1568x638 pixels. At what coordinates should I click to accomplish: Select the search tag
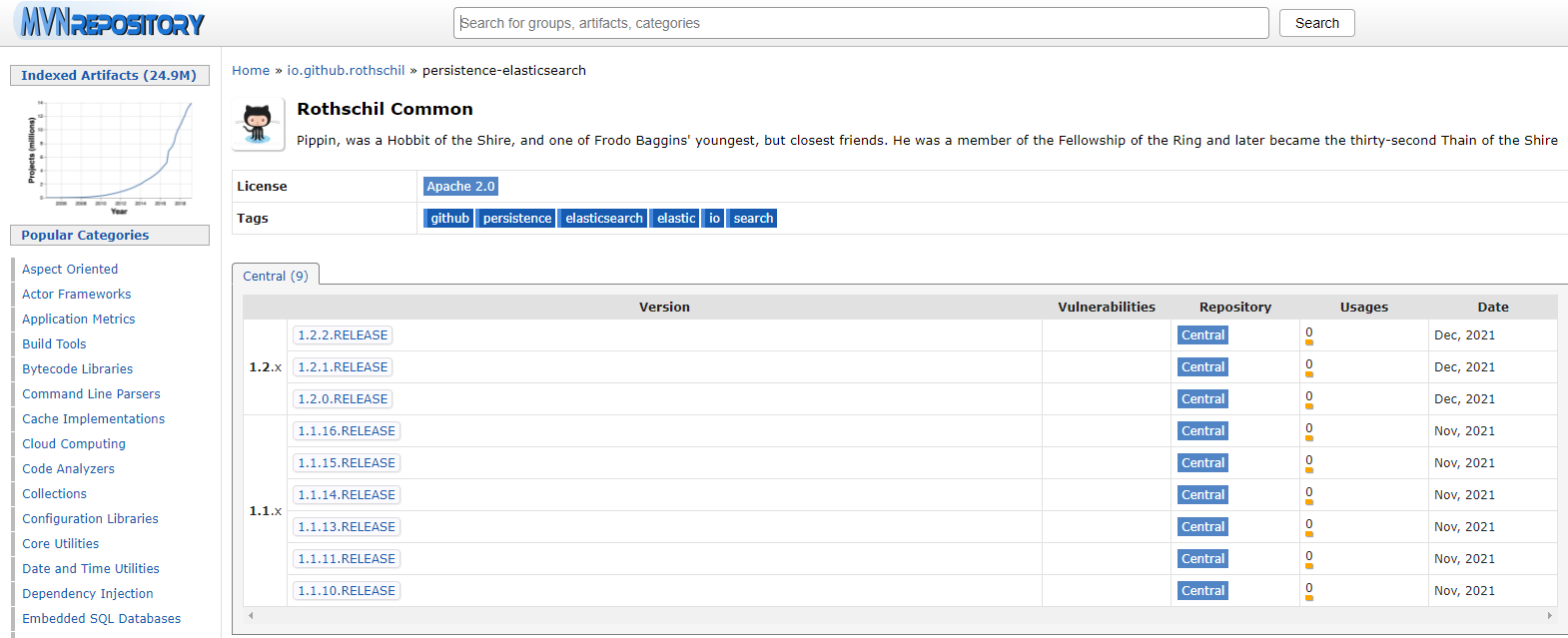[x=753, y=219]
